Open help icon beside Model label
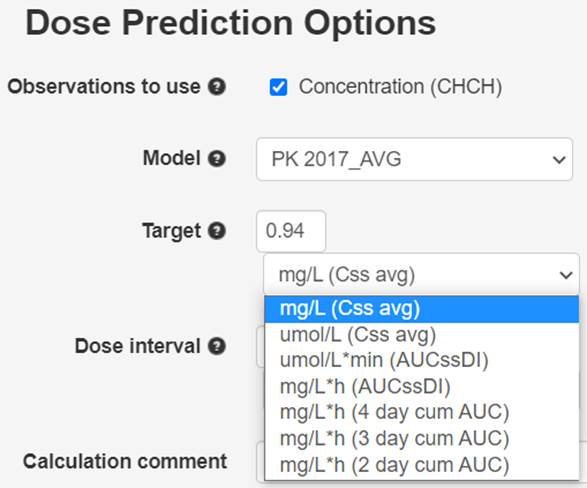This screenshot has width=587, height=488. 217,159
